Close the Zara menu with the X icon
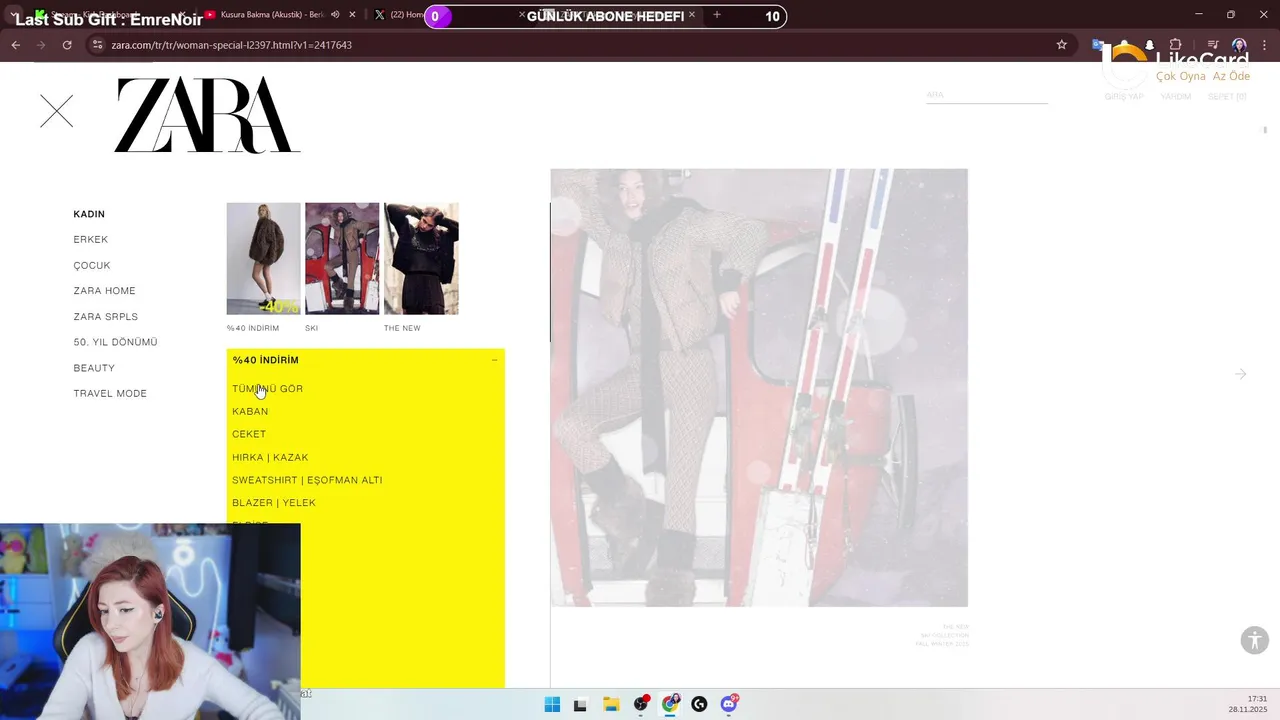 (x=57, y=111)
